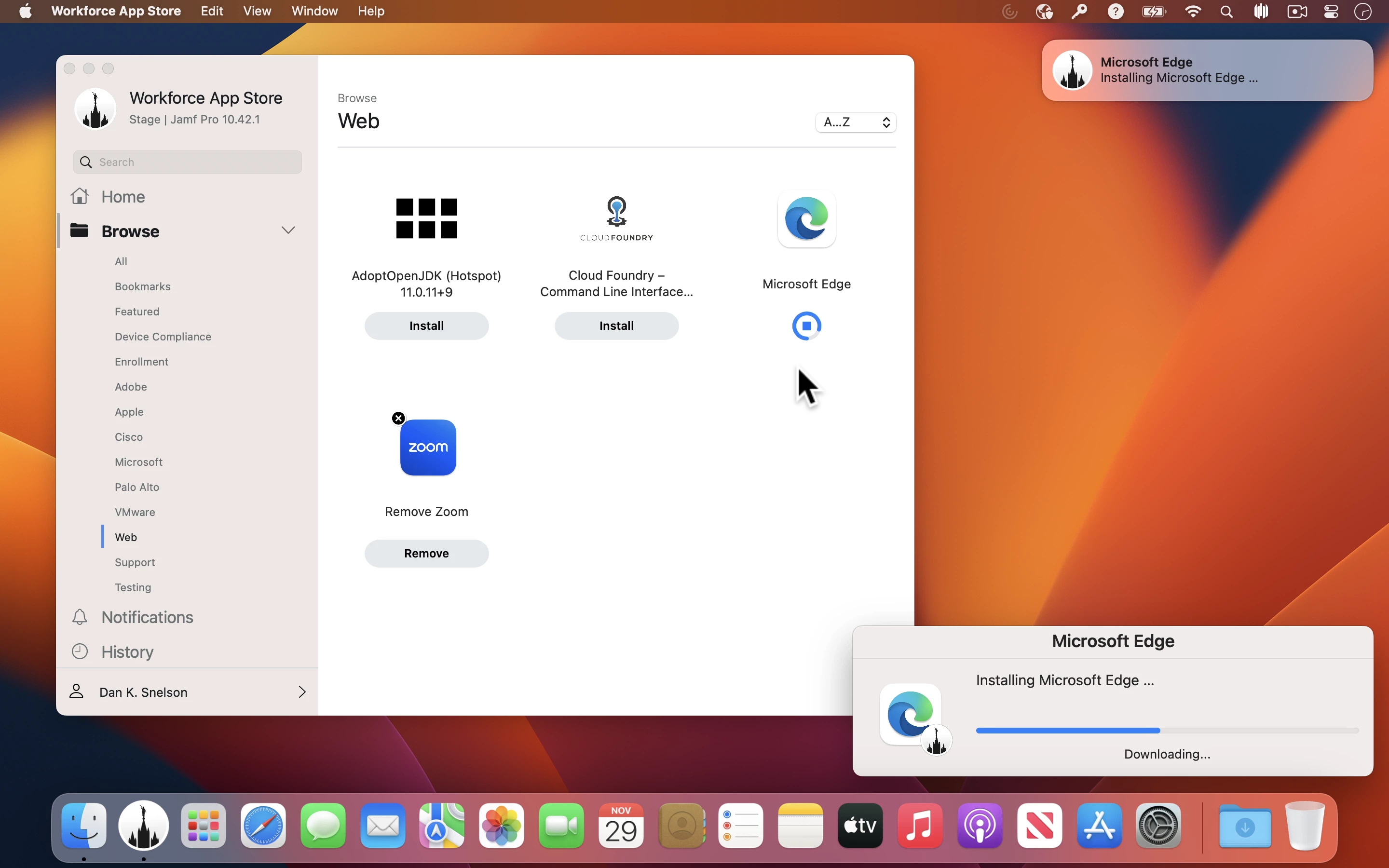Click the battery icon in menu bar

click(1153, 12)
